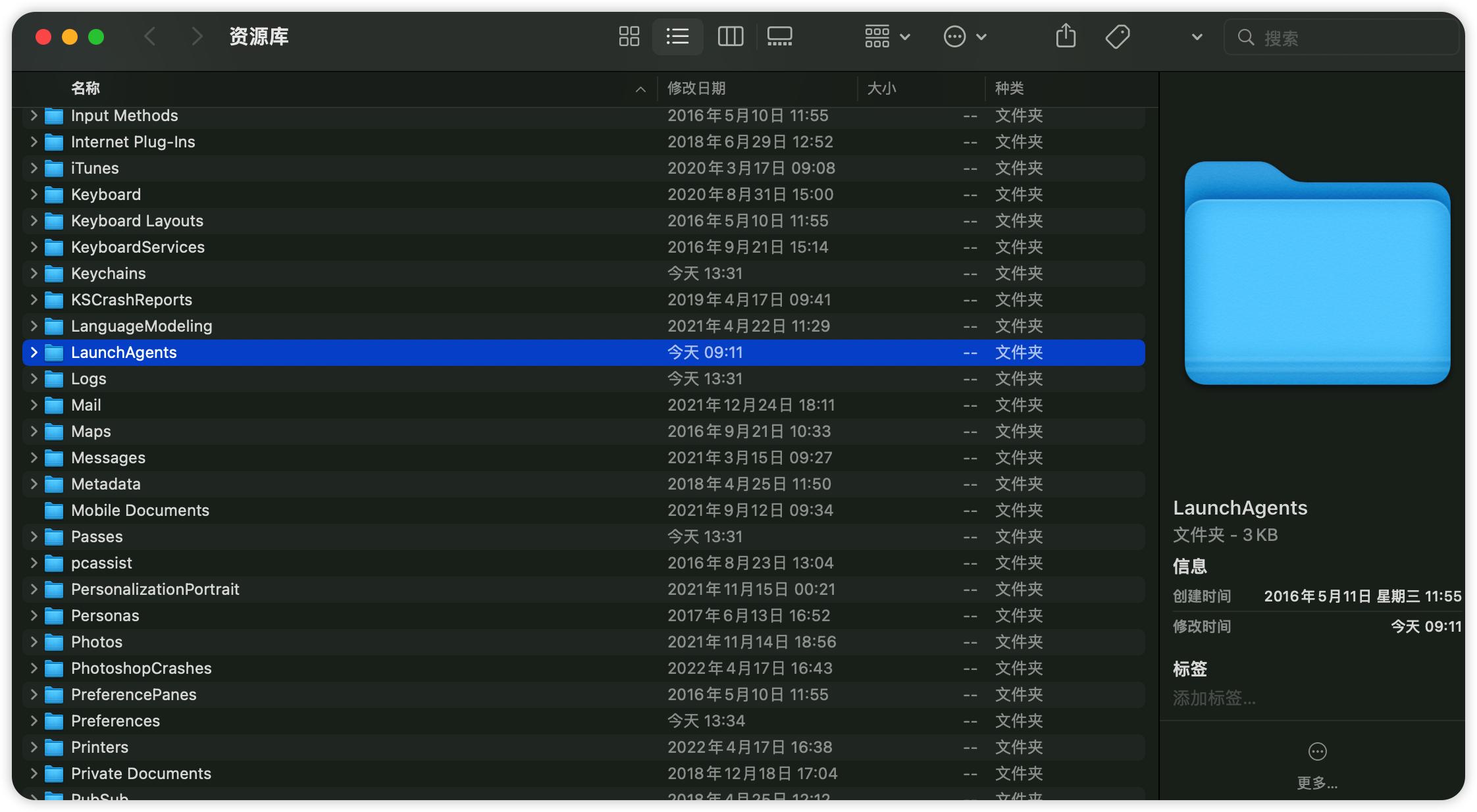Viewport: 1477px width, 812px height.
Task: Switch to gallery view
Action: click(779, 36)
